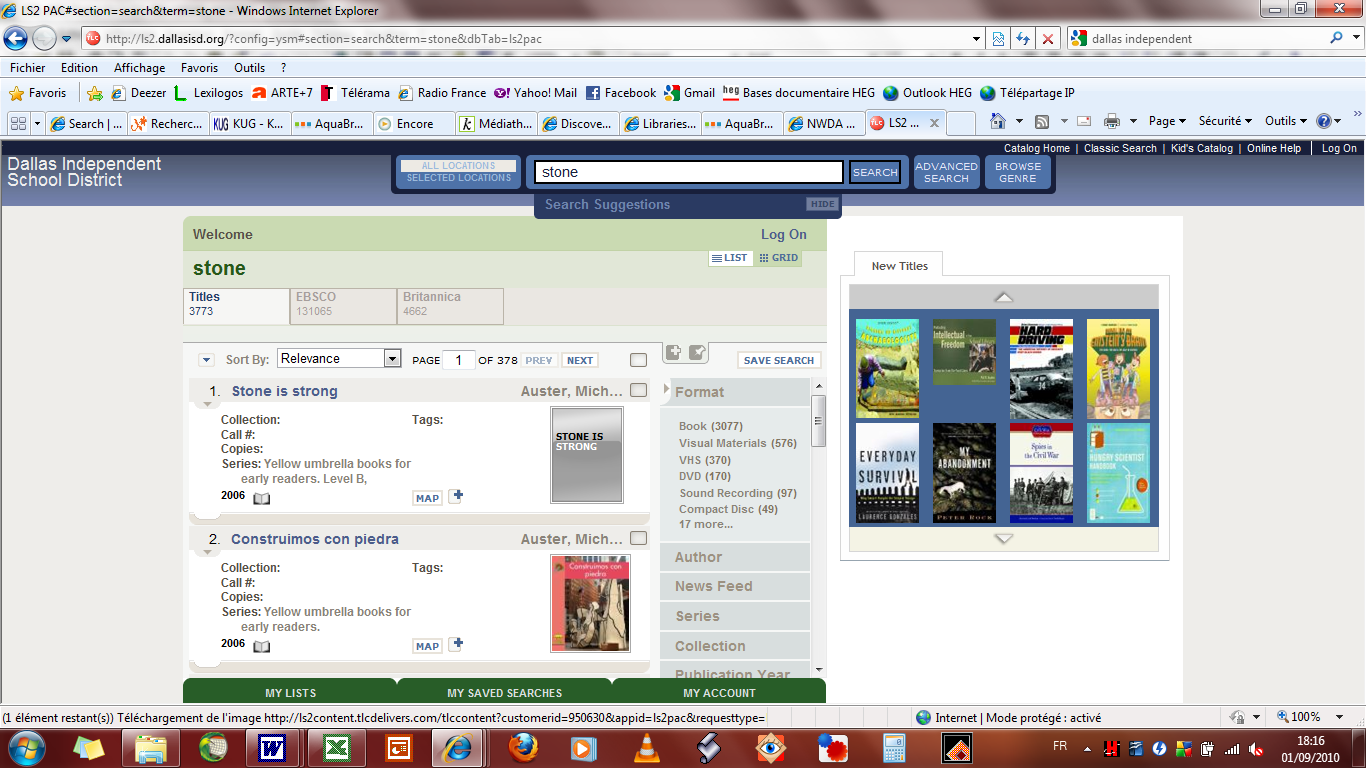This screenshot has width=1366, height=768.
Task: Expand the Author facet
Action: click(735, 557)
